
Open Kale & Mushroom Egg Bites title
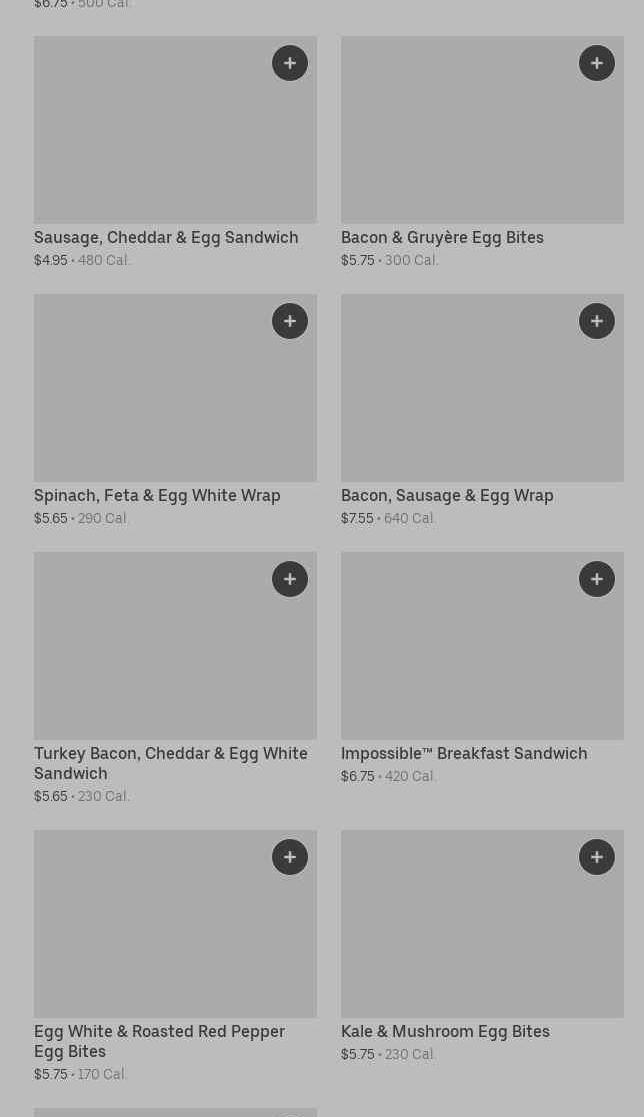pyautogui.click(x=445, y=1032)
